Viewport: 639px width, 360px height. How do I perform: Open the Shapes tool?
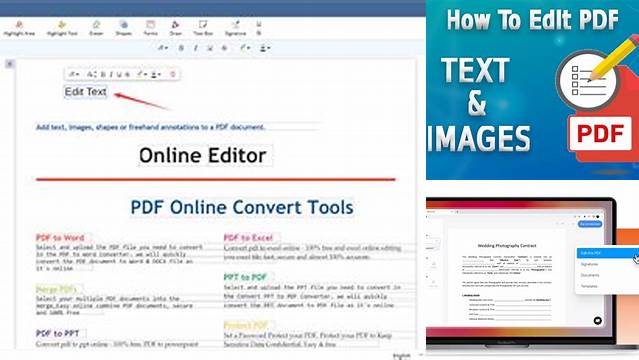[x=123, y=28]
